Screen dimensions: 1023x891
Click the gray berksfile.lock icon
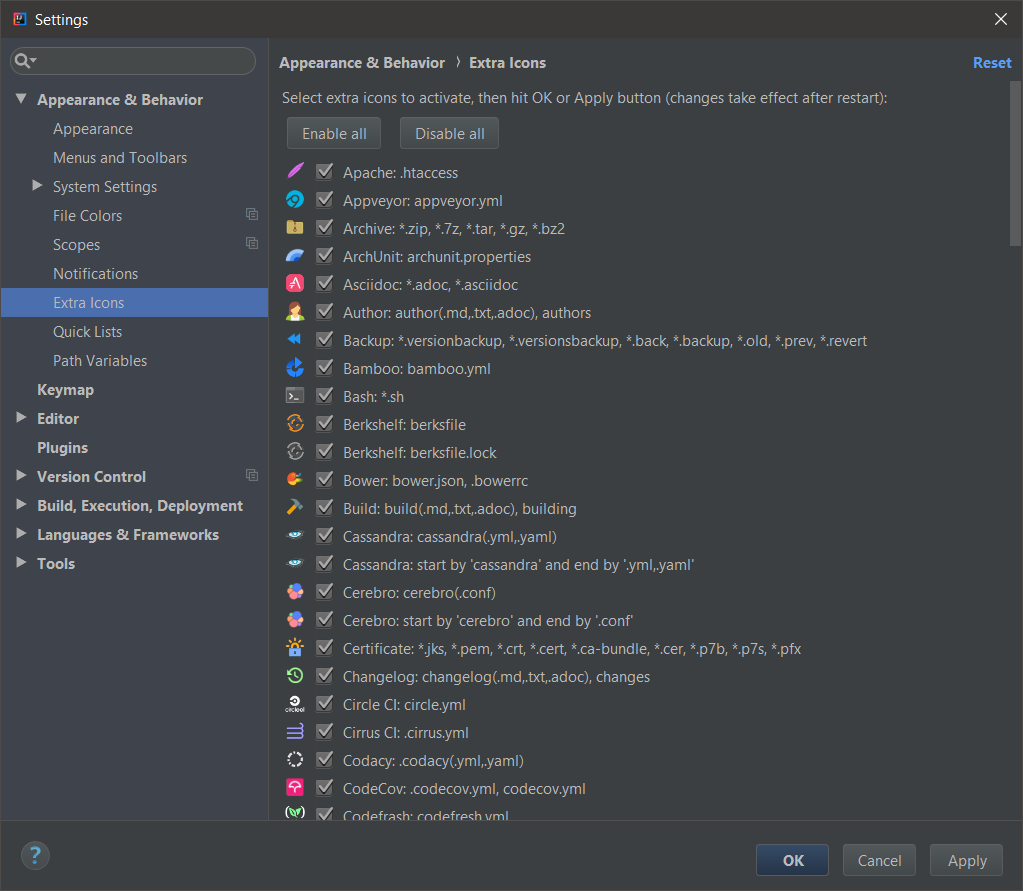(x=295, y=451)
